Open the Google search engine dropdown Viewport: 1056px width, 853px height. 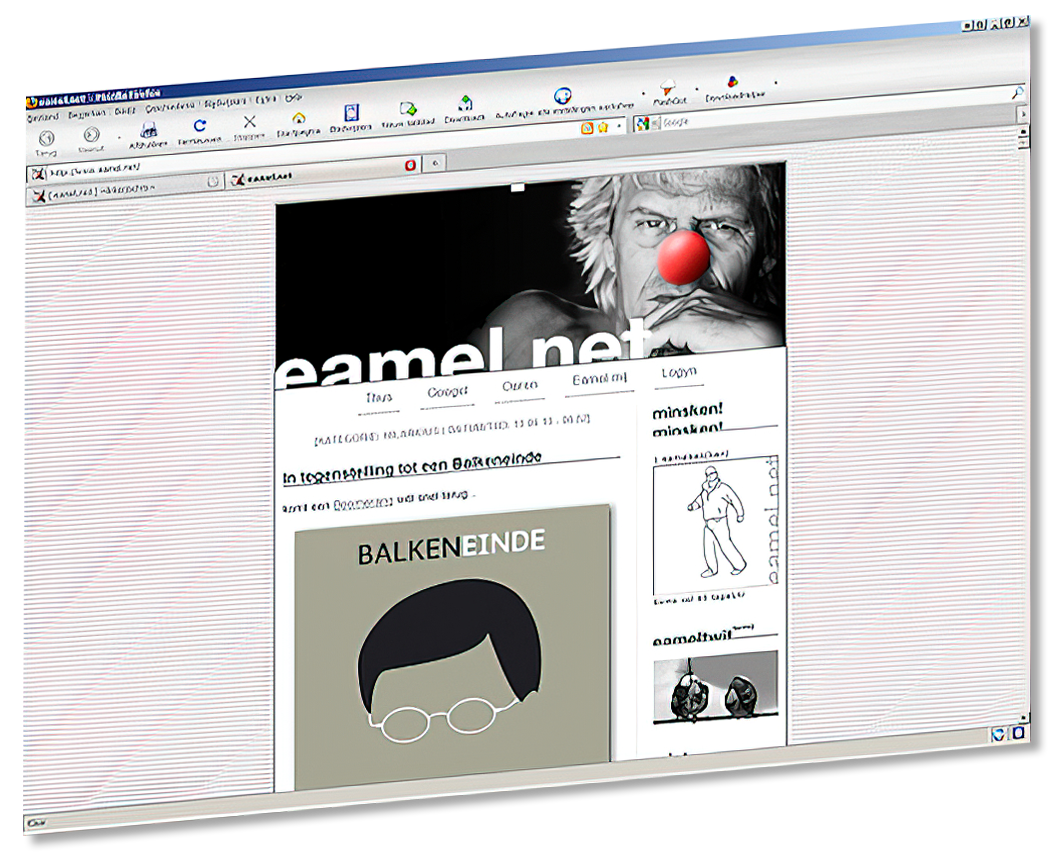pyautogui.click(x=644, y=123)
